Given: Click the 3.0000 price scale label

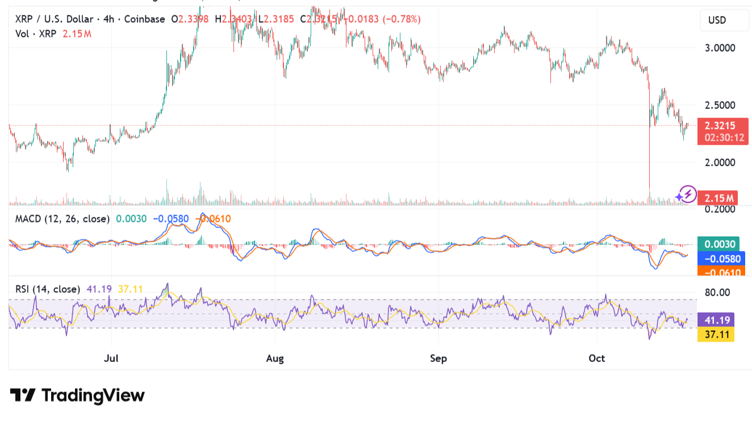Looking at the screenshot, I should click(720, 48).
